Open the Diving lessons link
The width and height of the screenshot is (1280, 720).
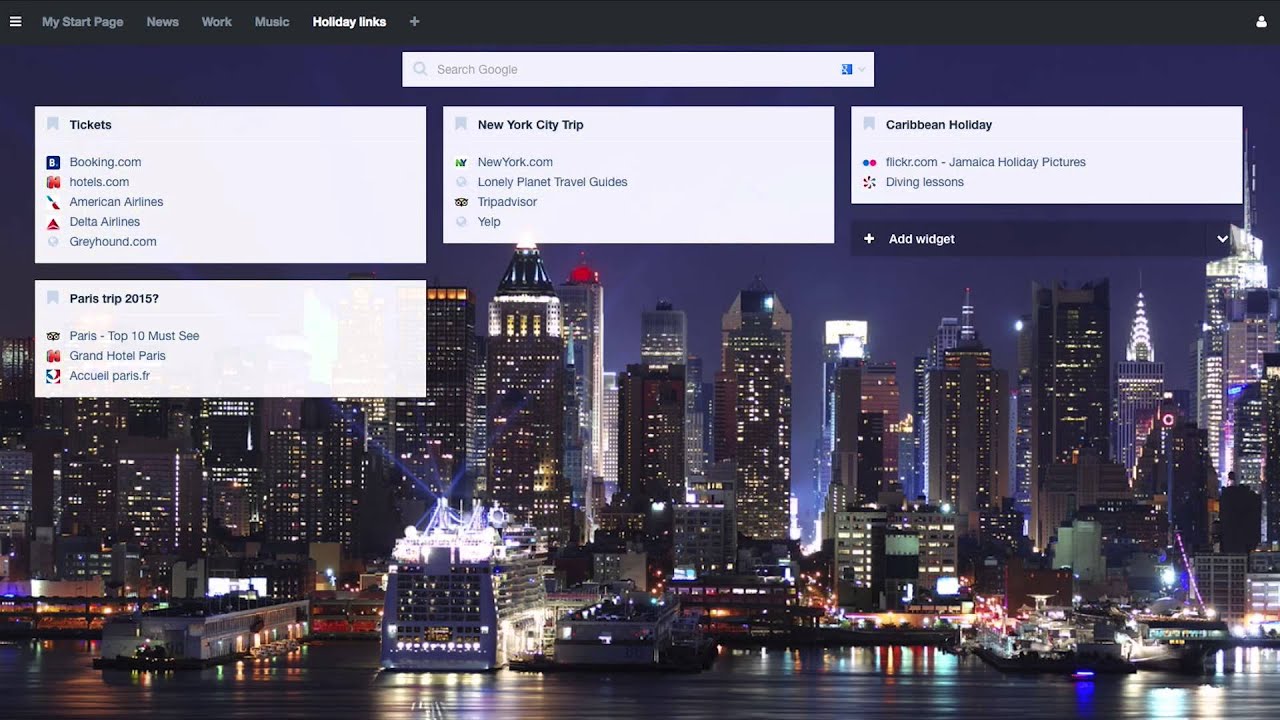pyautogui.click(x=924, y=182)
